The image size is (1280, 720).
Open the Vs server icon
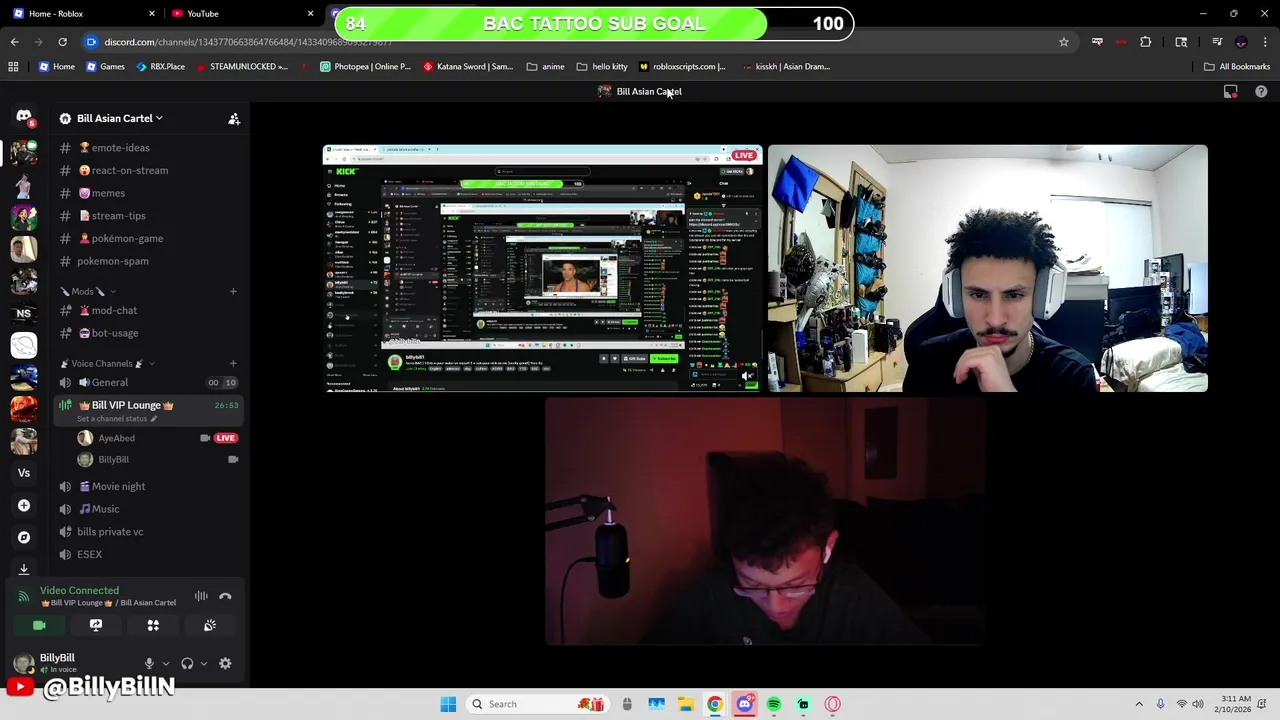24,473
